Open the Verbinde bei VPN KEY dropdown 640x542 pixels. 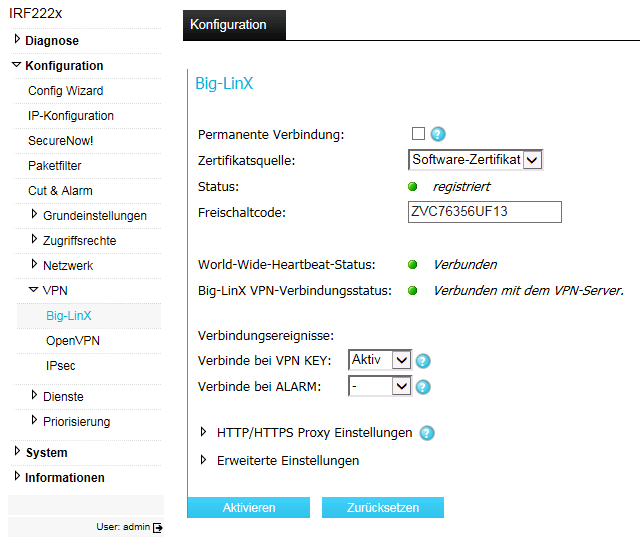380,360
